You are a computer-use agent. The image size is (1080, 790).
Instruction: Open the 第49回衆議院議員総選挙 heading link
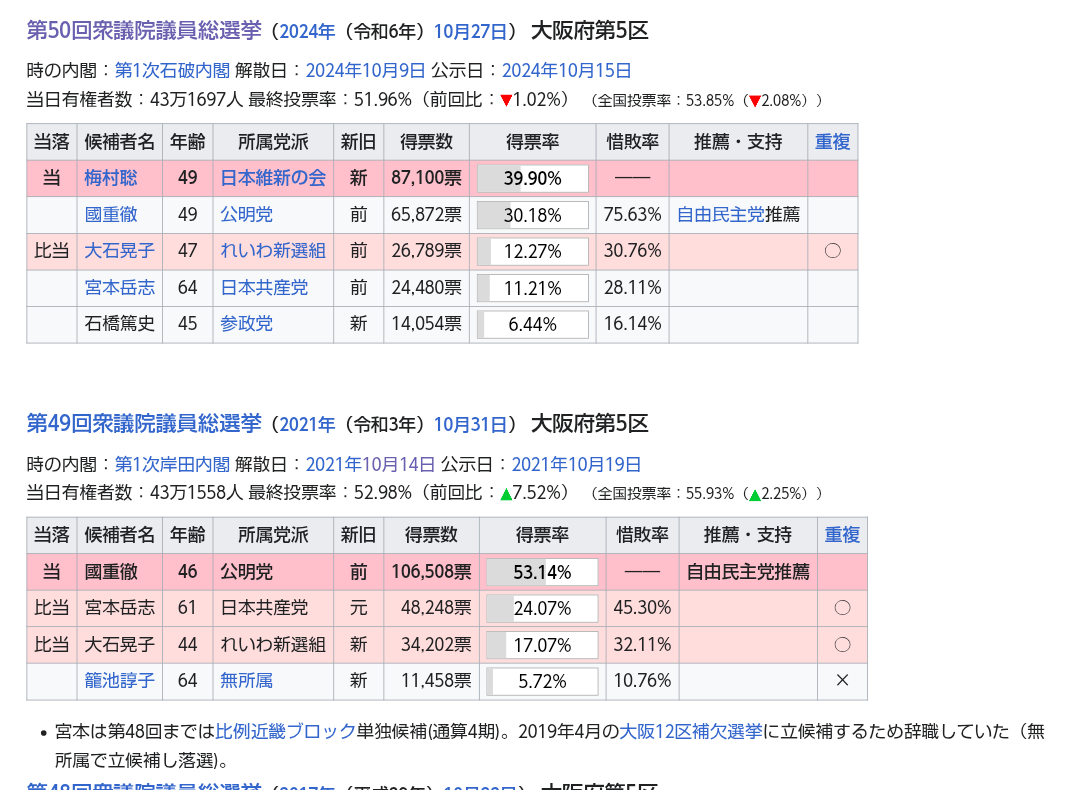[143, 424]
